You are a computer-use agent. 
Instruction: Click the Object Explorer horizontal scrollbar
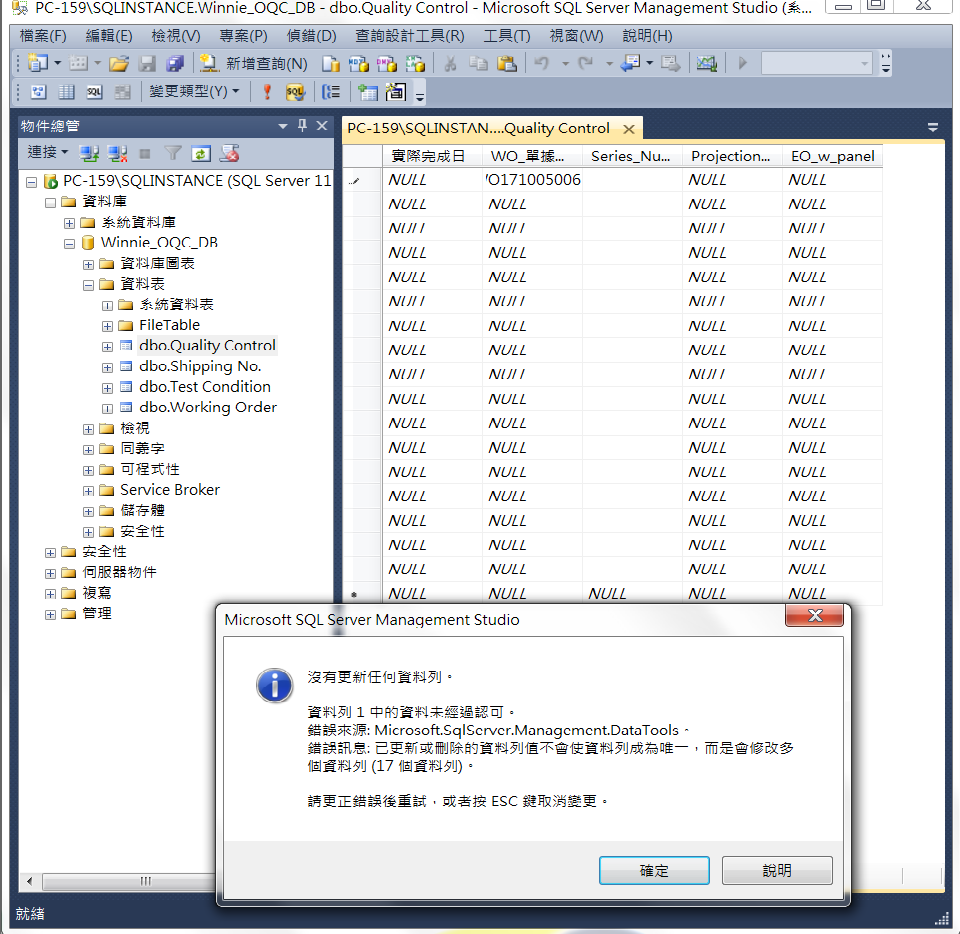[x=127, y=881]
